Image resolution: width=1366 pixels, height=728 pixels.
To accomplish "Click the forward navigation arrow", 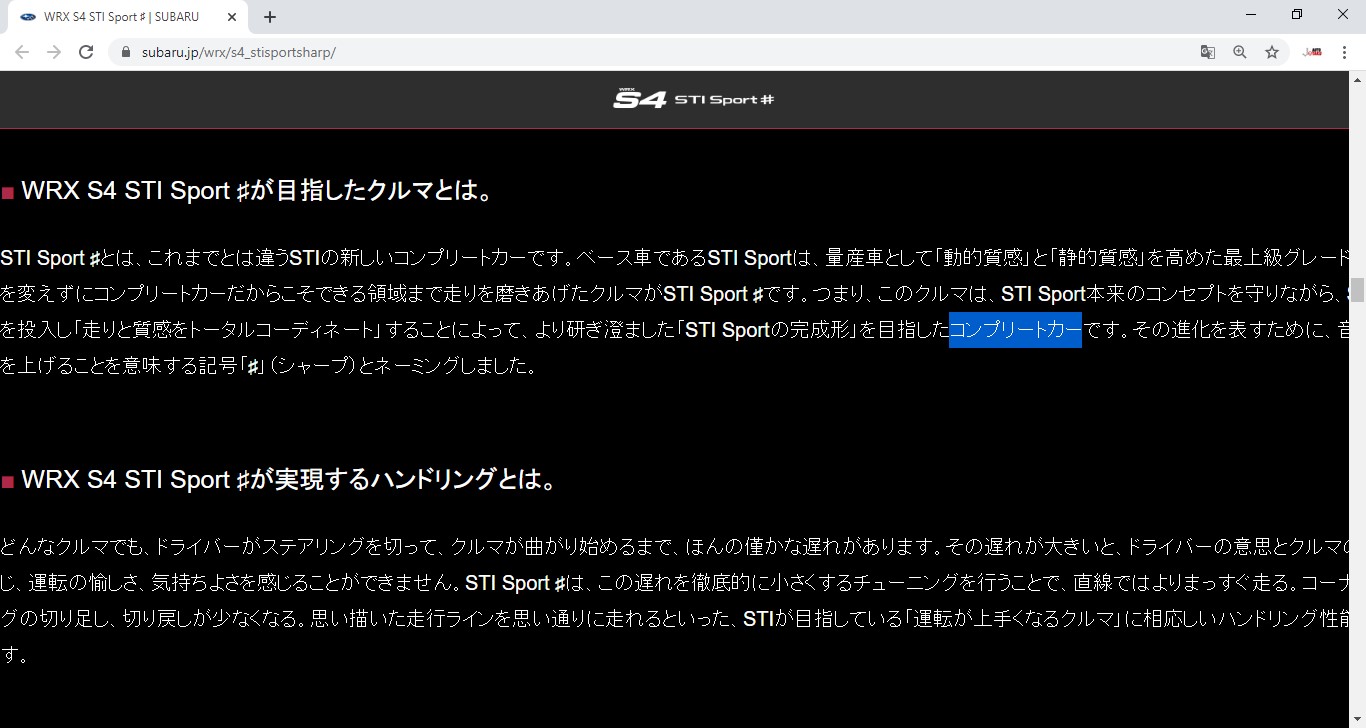I will (54, 52).
